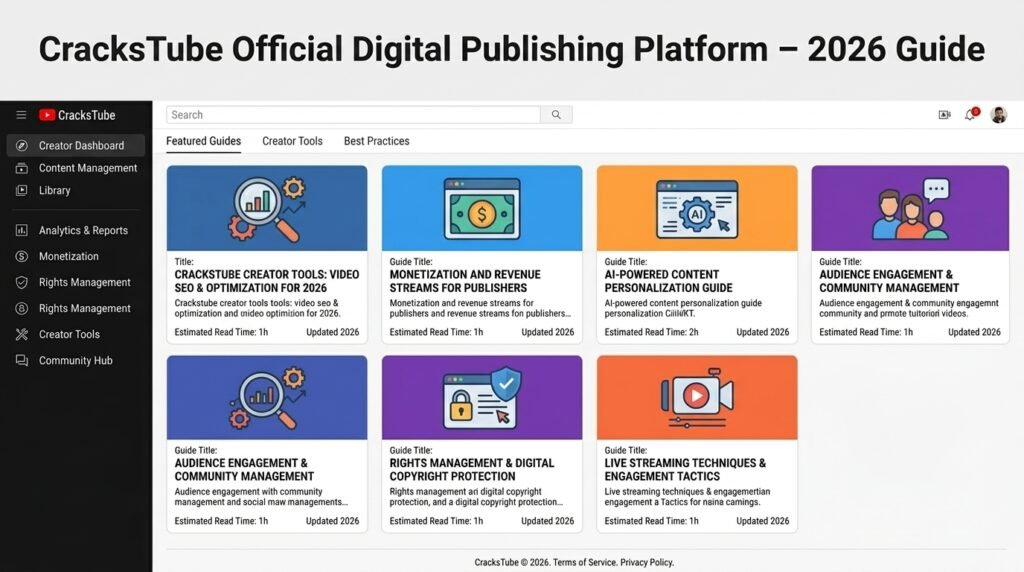Open the Video SEO & Optimization thumbnail

click(266, 208)
